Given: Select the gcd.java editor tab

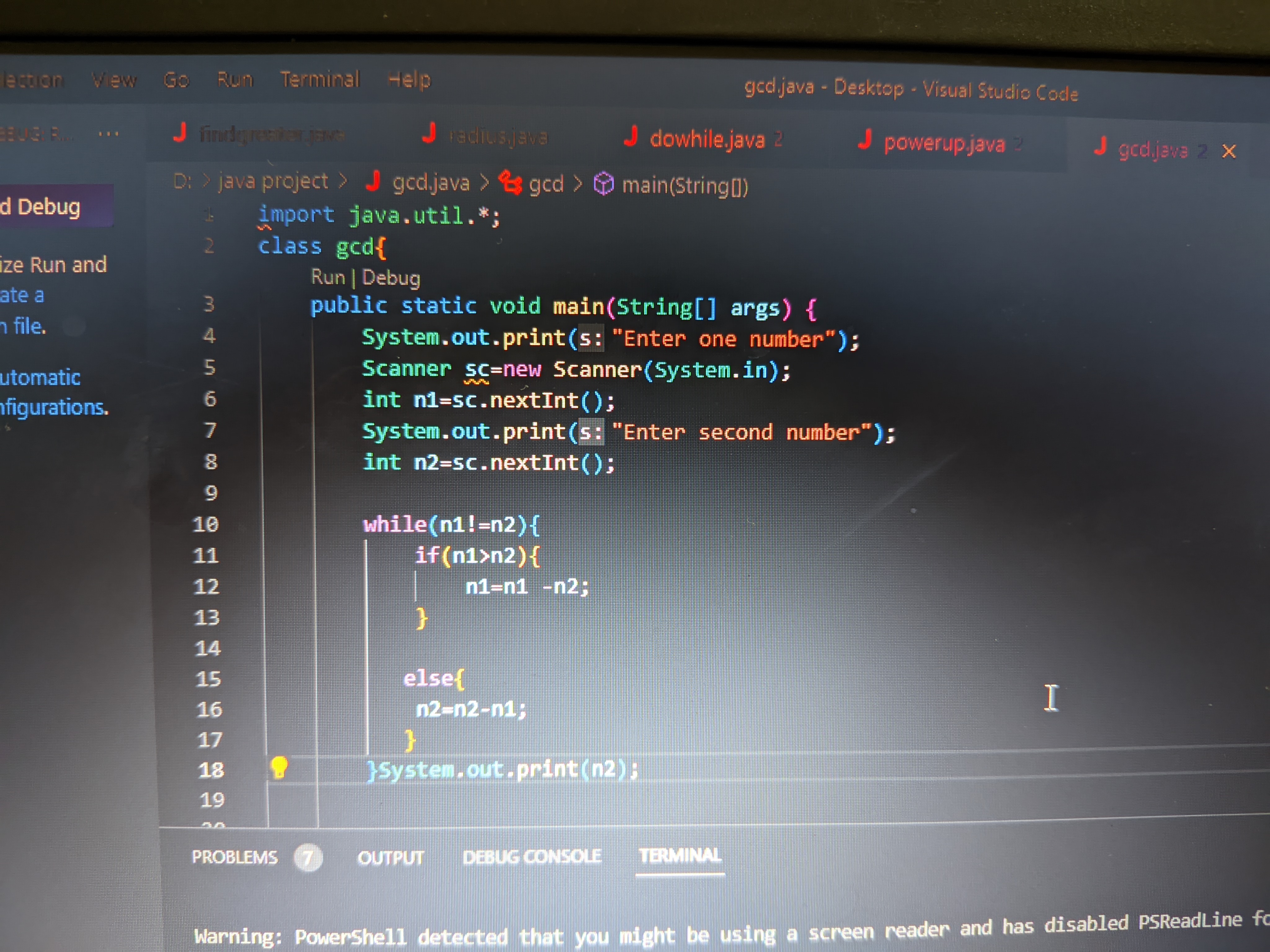Looking at the screenshot, I should (1152, 150).
